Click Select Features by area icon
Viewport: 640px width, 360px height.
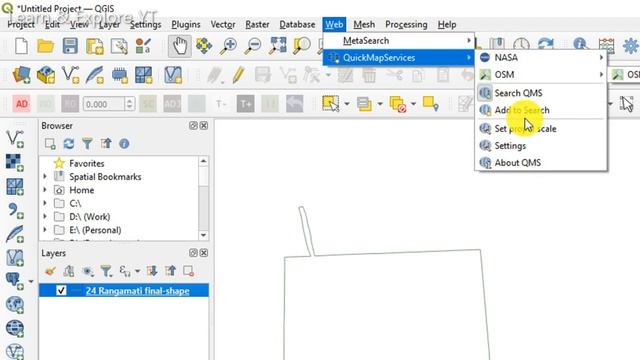click(331, 104)
